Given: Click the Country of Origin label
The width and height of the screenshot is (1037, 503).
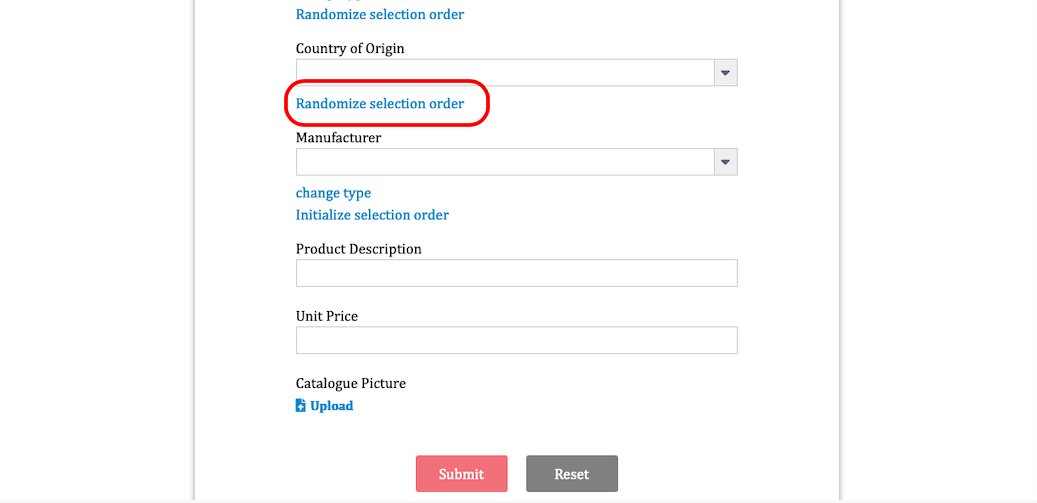Looking at the screenshot, I should point(350,48).
